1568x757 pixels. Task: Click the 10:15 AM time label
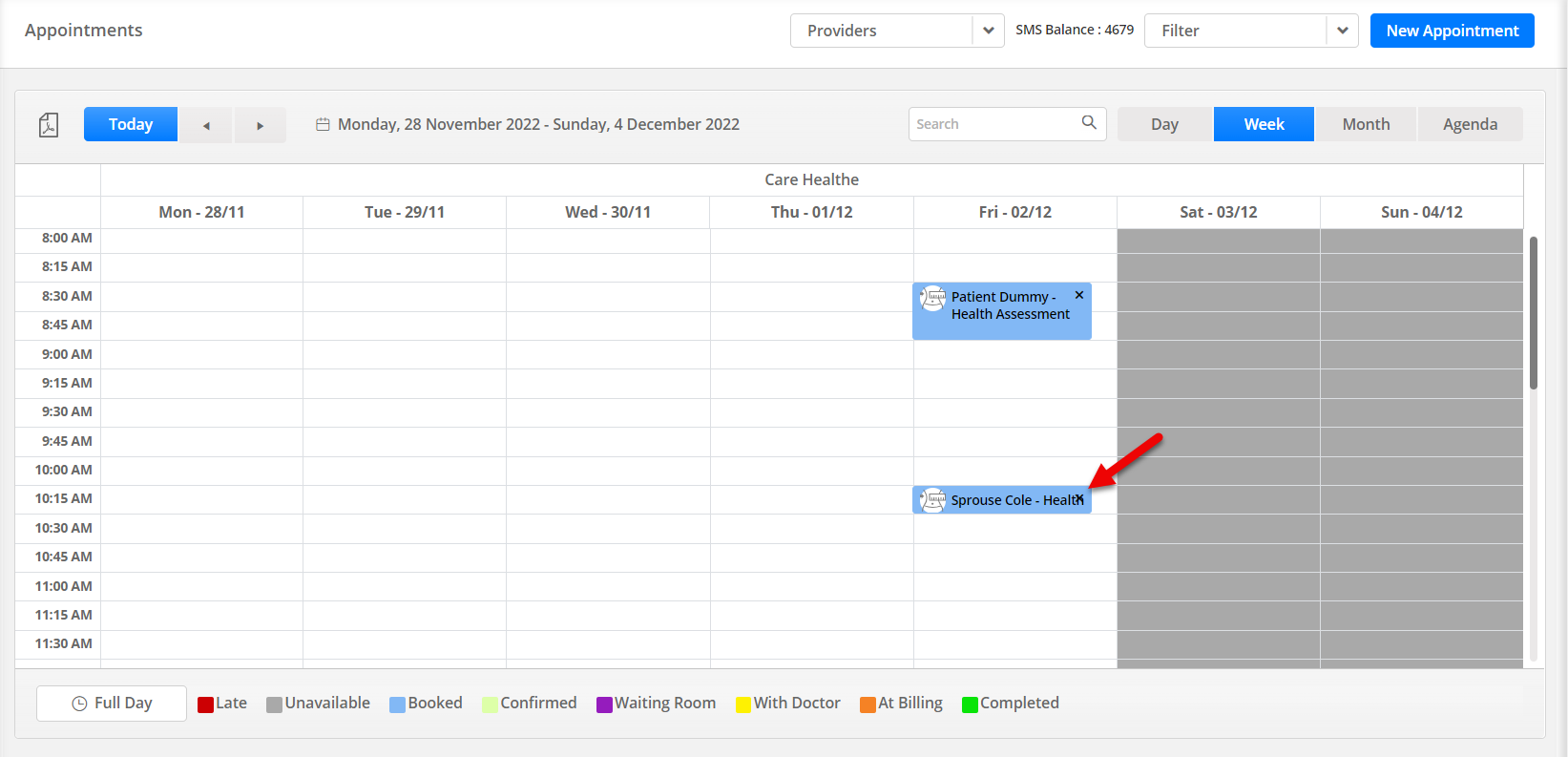pos(63,498)
